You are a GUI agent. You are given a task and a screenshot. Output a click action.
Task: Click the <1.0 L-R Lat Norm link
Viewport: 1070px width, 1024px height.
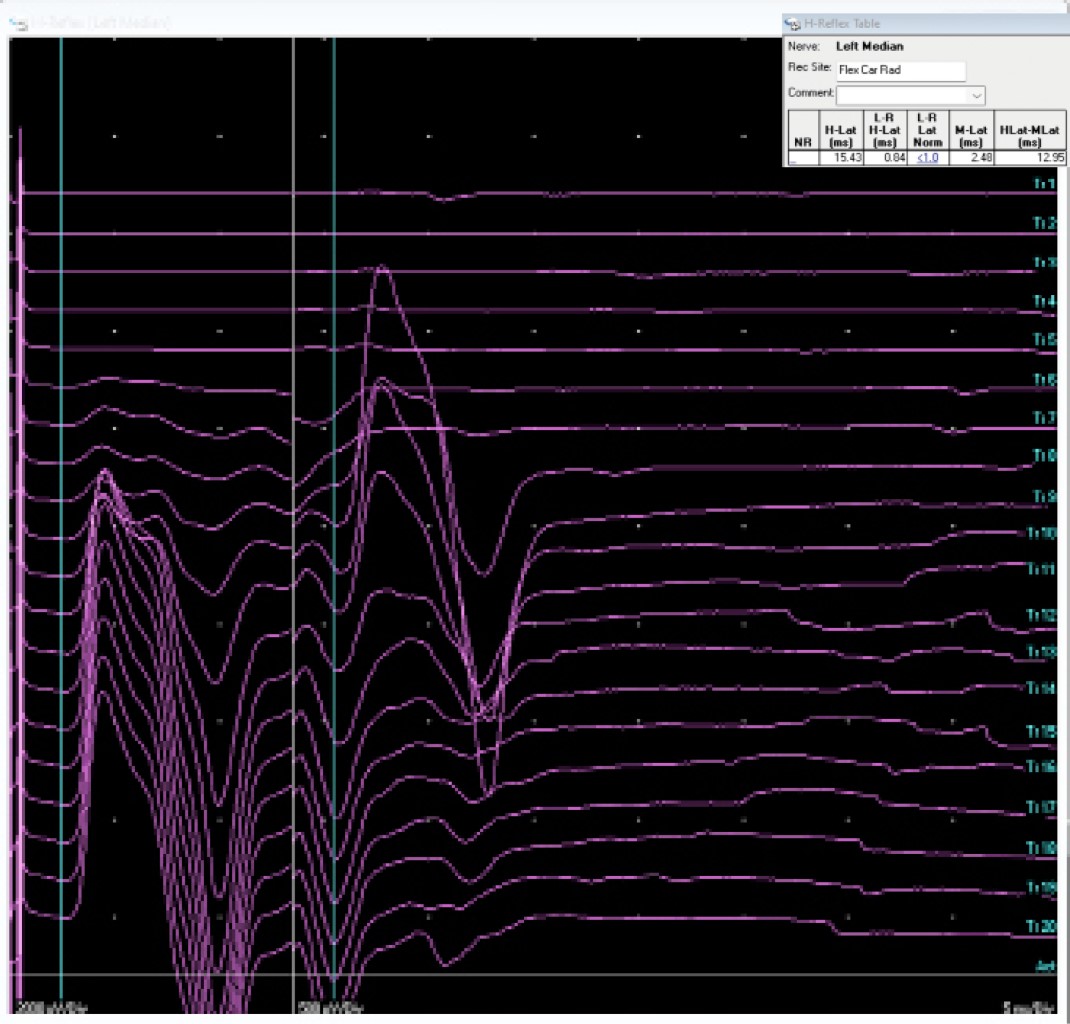[x=927, y=158]
